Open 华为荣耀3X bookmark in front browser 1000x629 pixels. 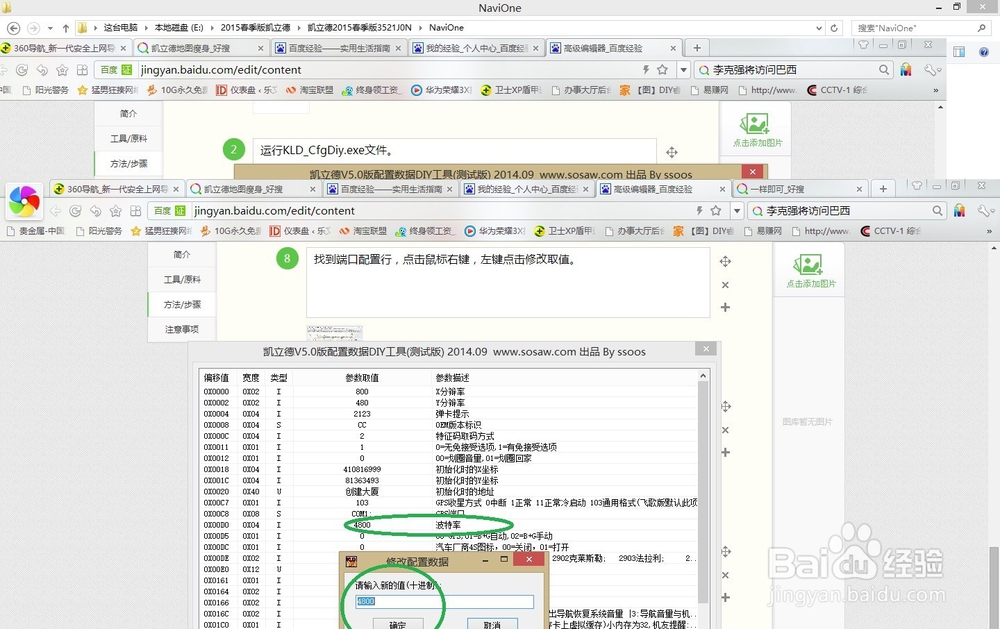(x=495, y=231)
